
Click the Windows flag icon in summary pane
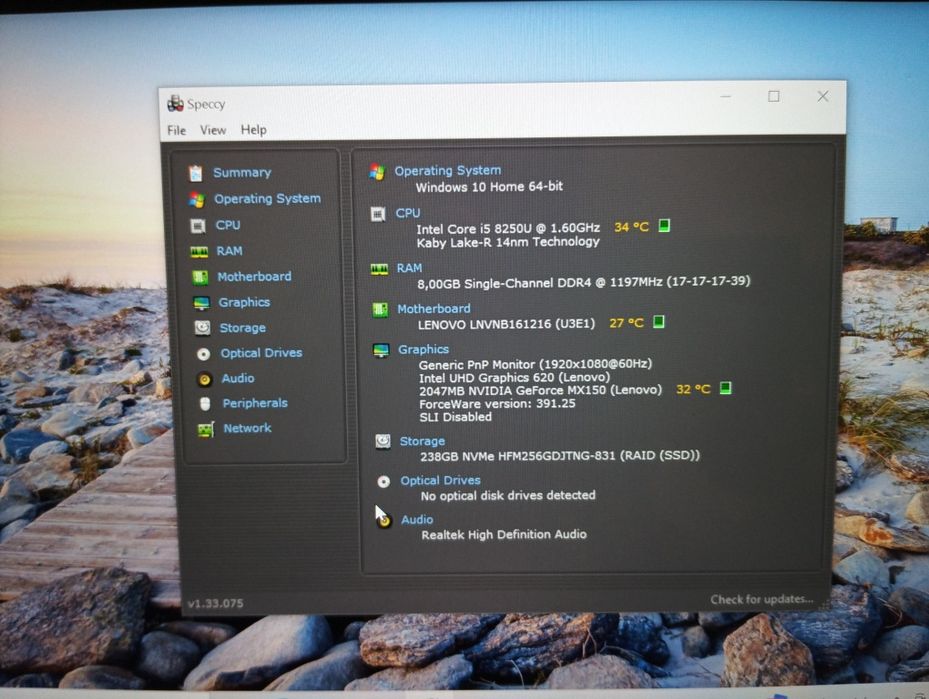[377, 172]
